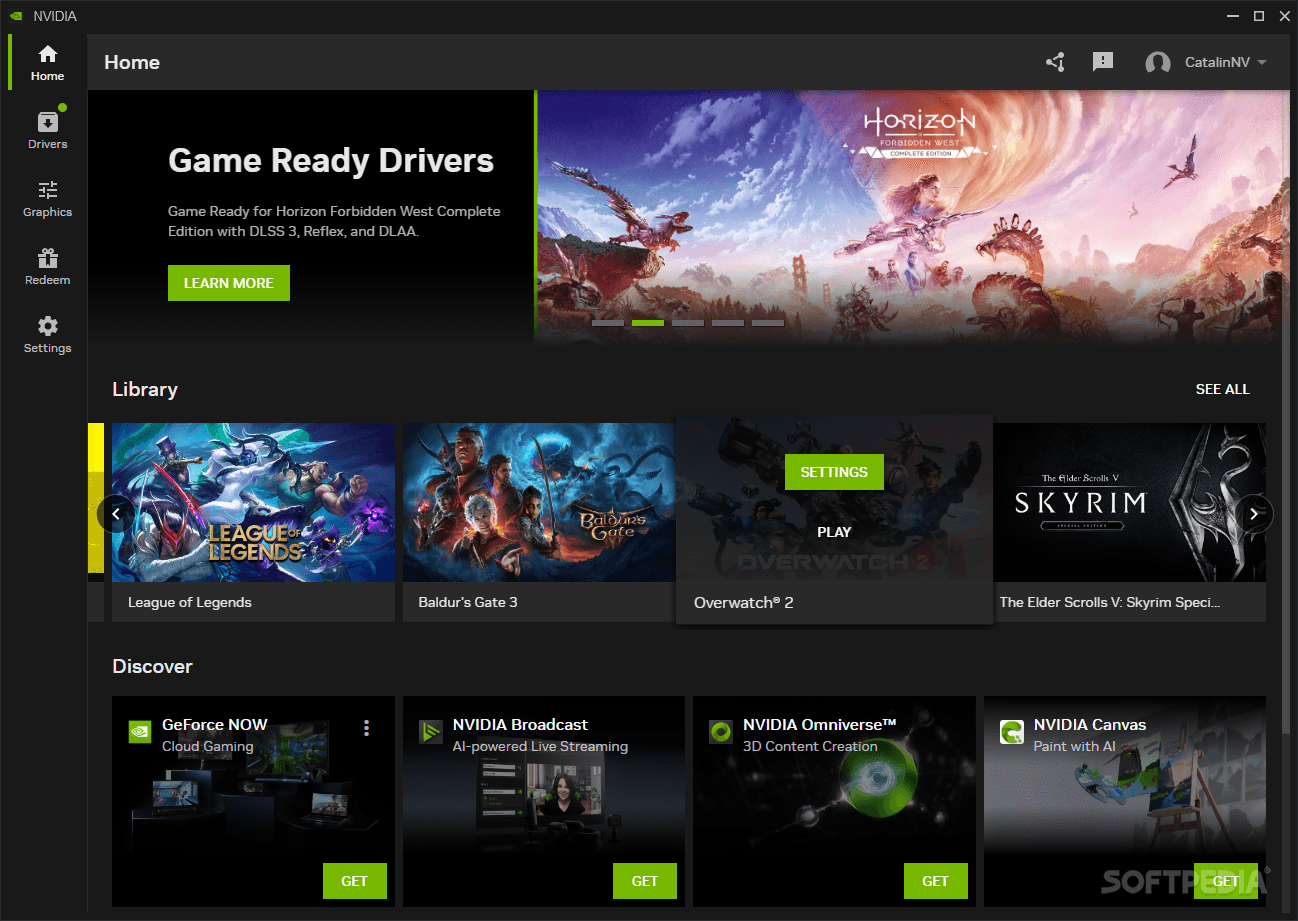Open the Graphics settings section
This screenshot has width=1298, height=921.
click(x=47, y=198)
